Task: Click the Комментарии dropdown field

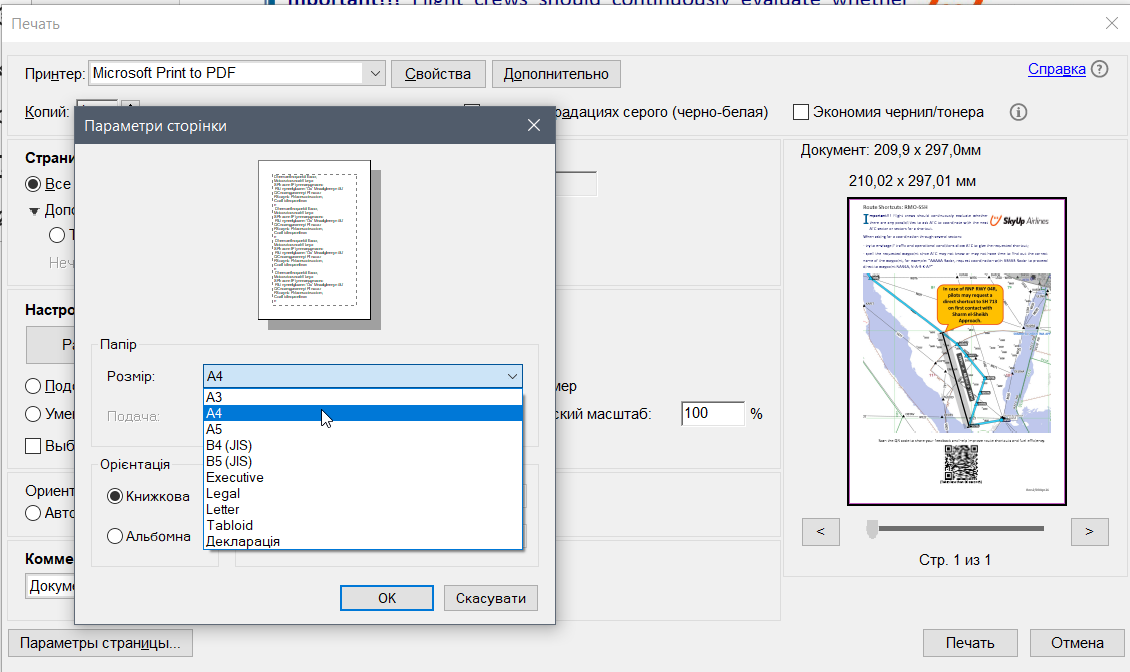Action: pos(50,586)
